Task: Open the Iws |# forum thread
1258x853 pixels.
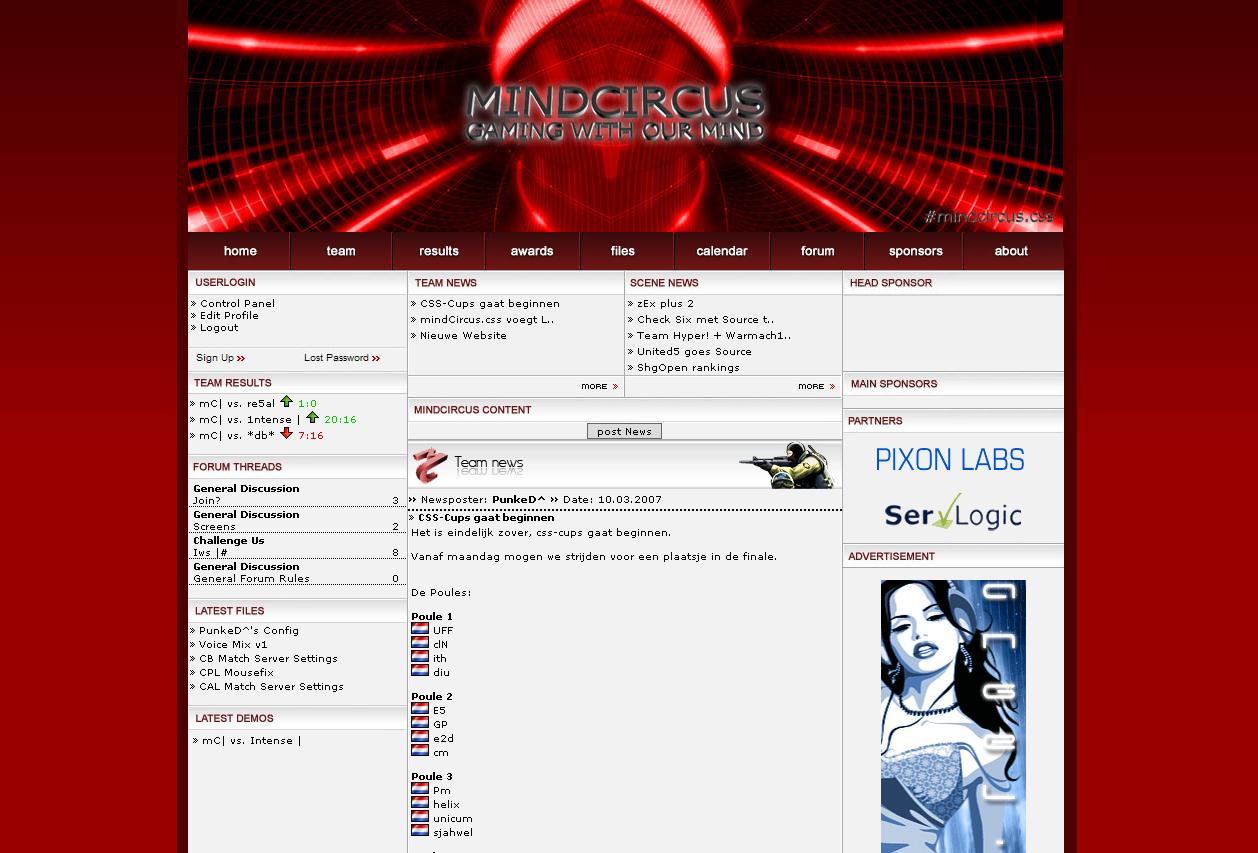Action: click(x=211, y=553)
